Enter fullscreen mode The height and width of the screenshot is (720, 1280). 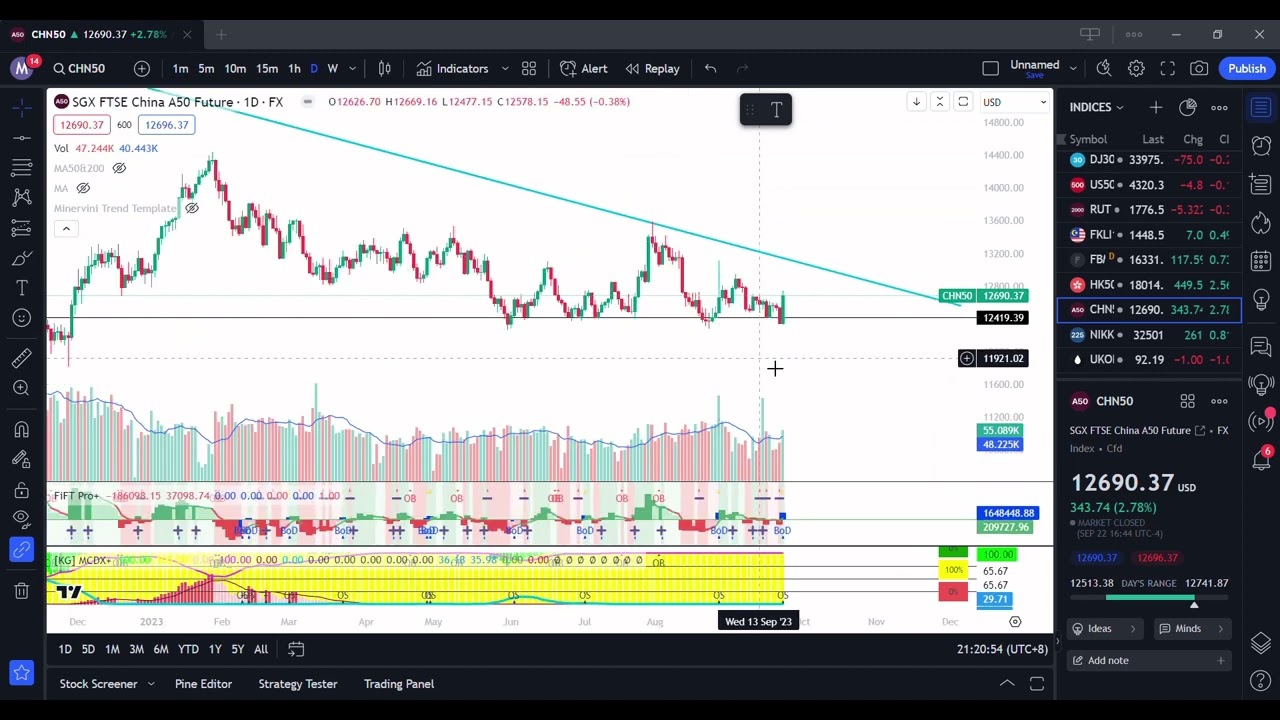tap(1168, 68)
